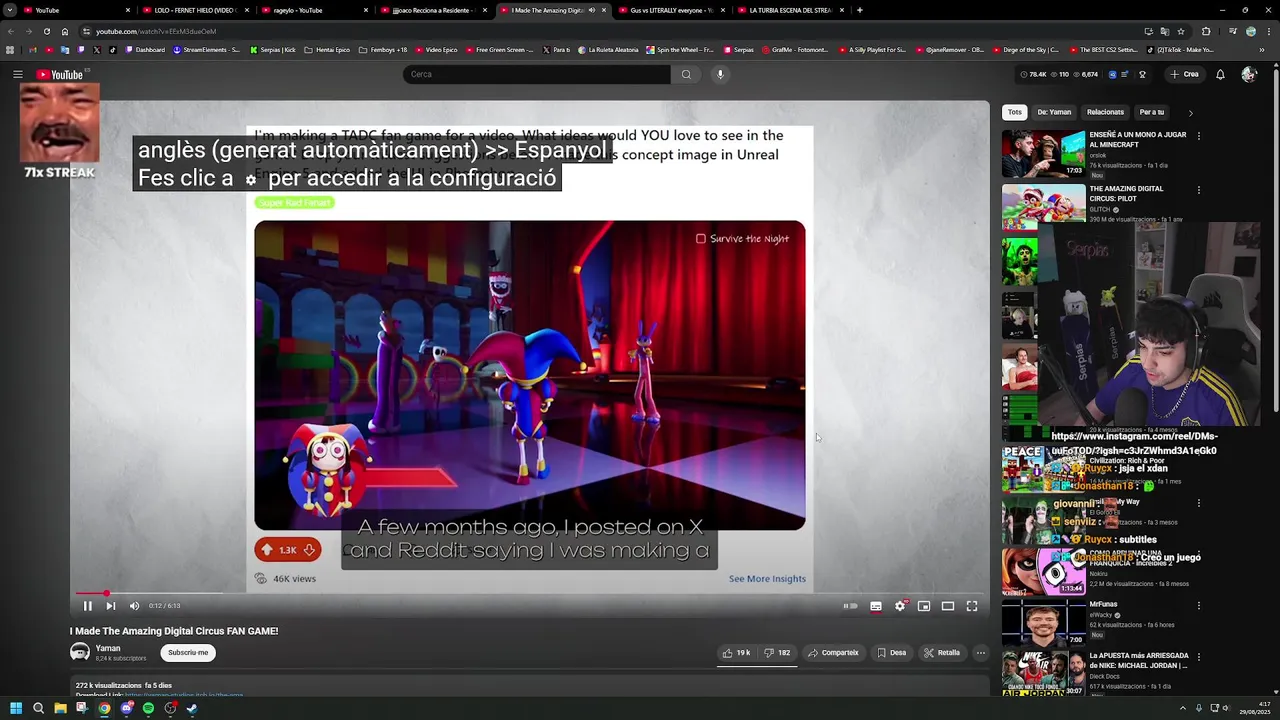The image size is (1280, 720).
Task: Click the down arrow beside 1.3K votes
Action: (309, 550)
